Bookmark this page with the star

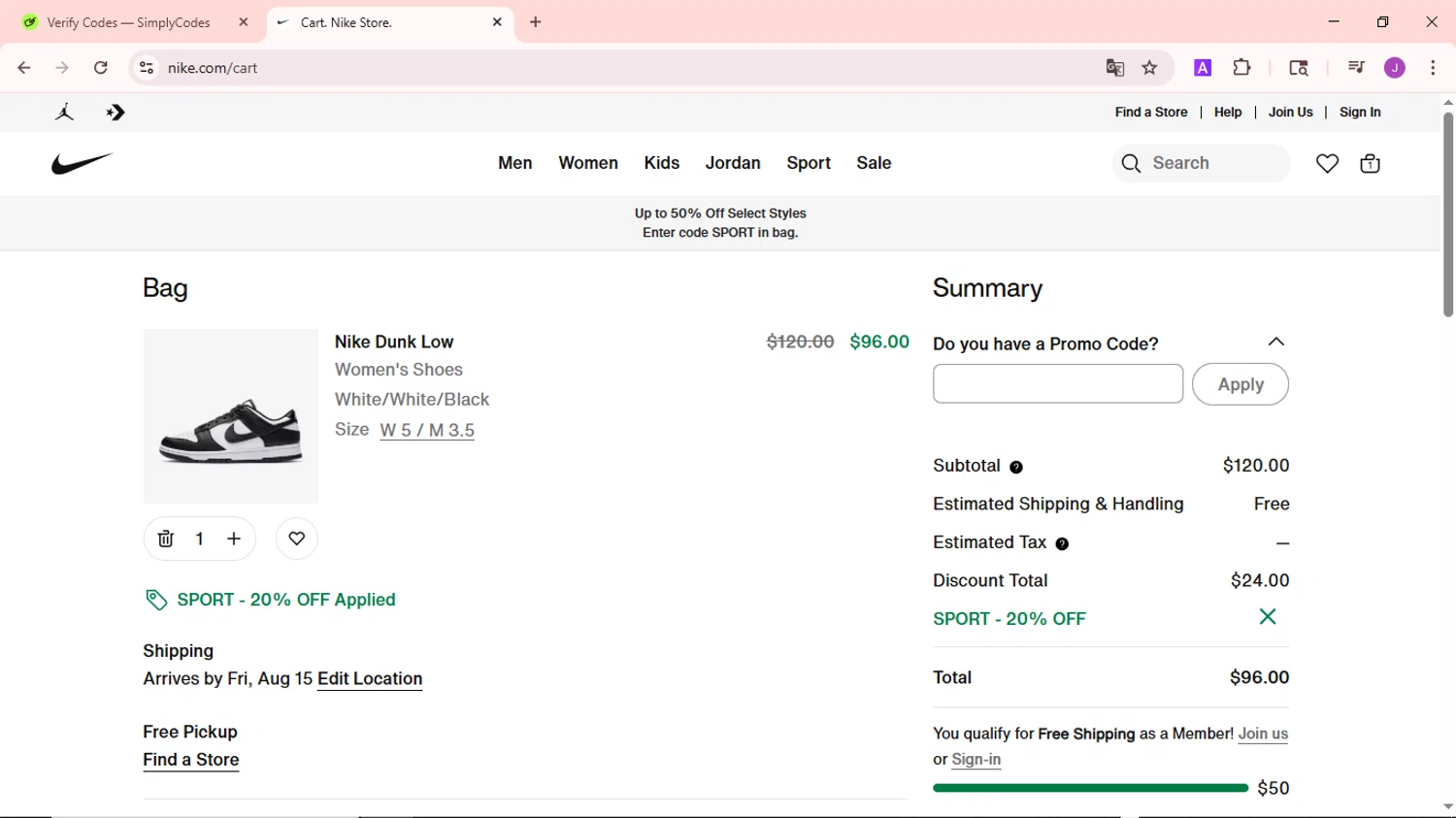tap(1150, 68)
